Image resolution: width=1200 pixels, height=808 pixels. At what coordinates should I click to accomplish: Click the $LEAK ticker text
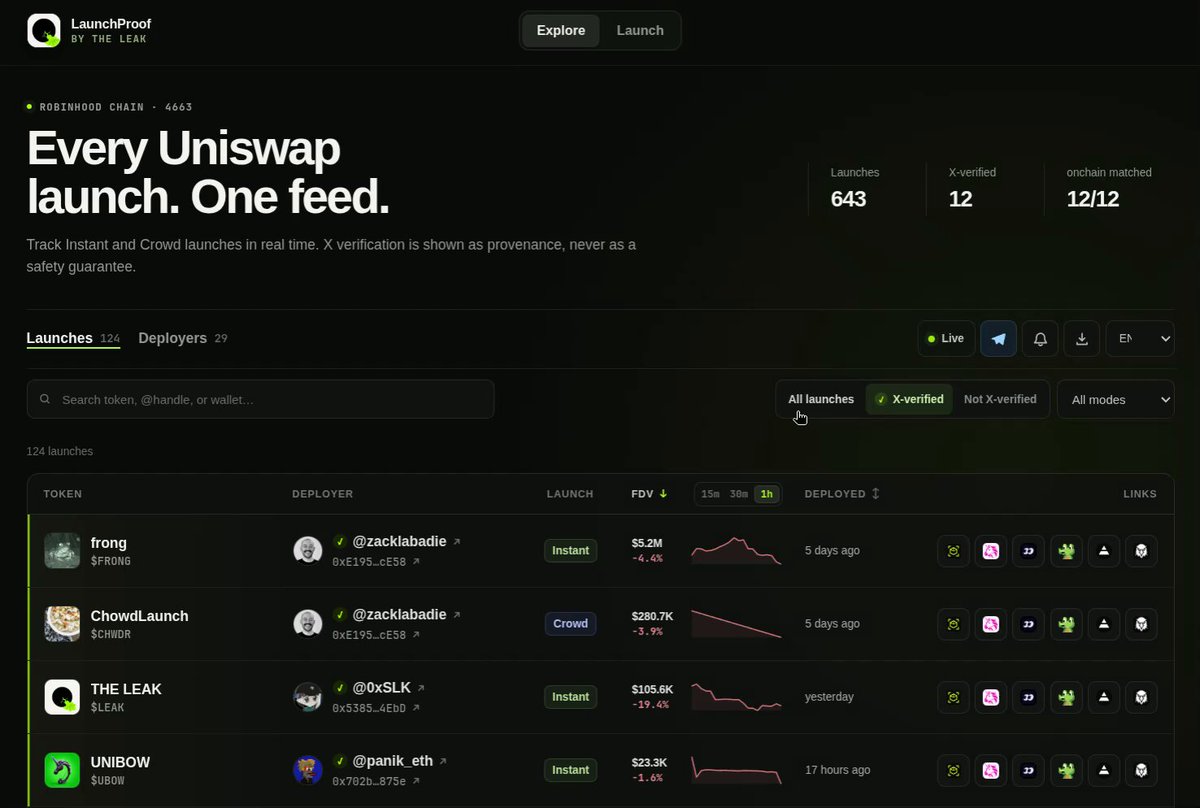(x=108, y=708)
